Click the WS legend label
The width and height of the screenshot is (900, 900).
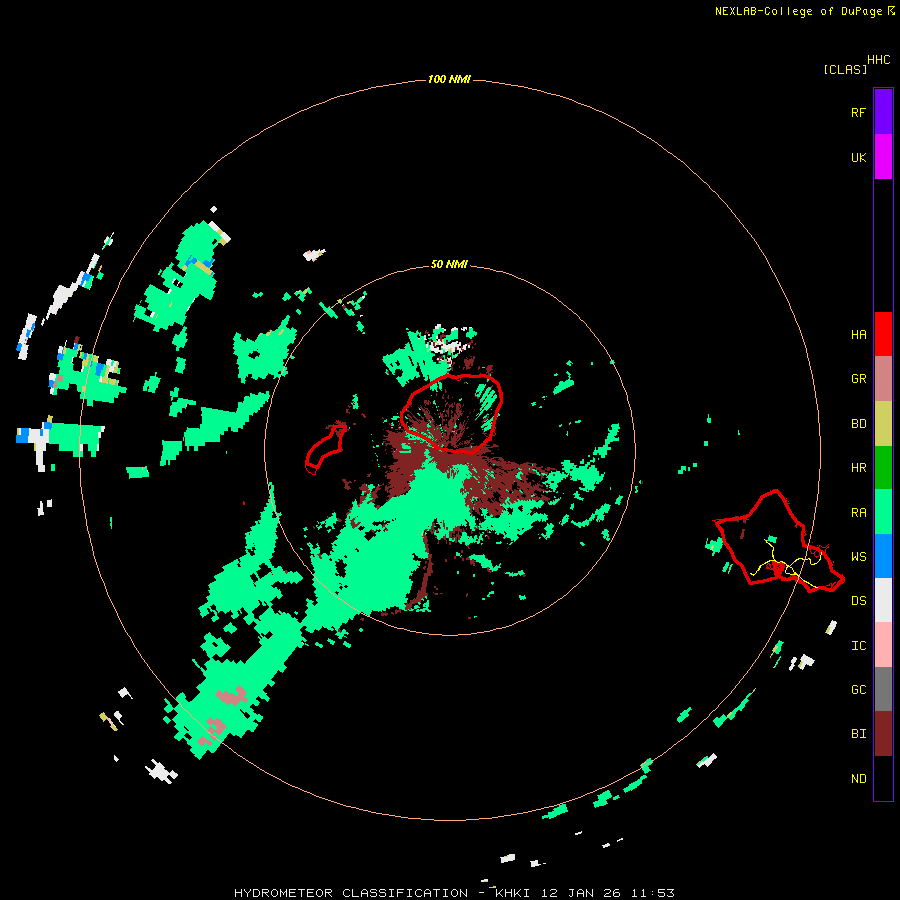(858, 557)
